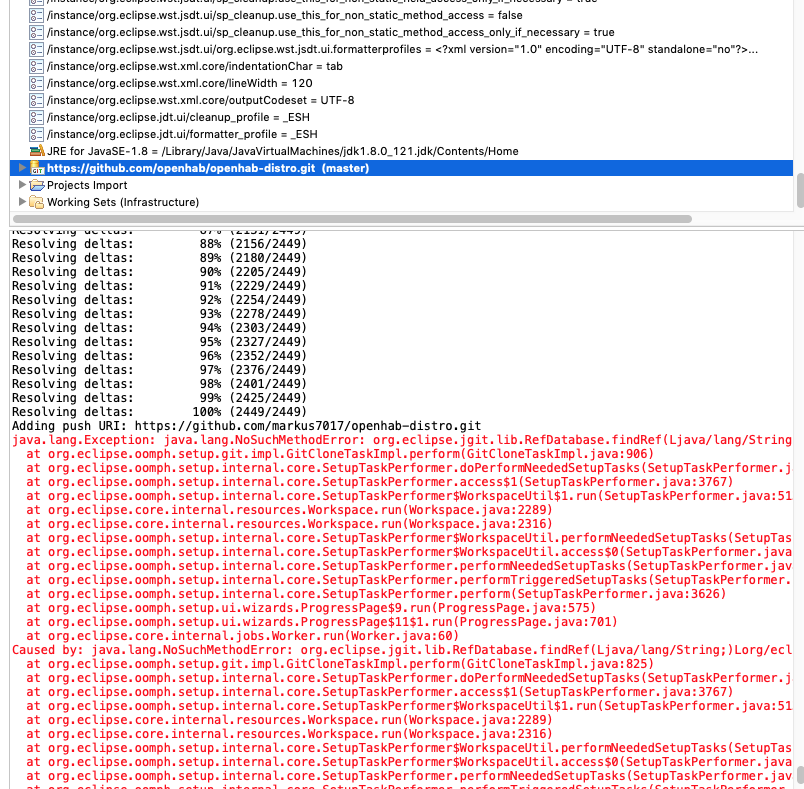
Task: Click the 'Resolving deltas: 88% (2156/2449)' line
Action: 159,244
